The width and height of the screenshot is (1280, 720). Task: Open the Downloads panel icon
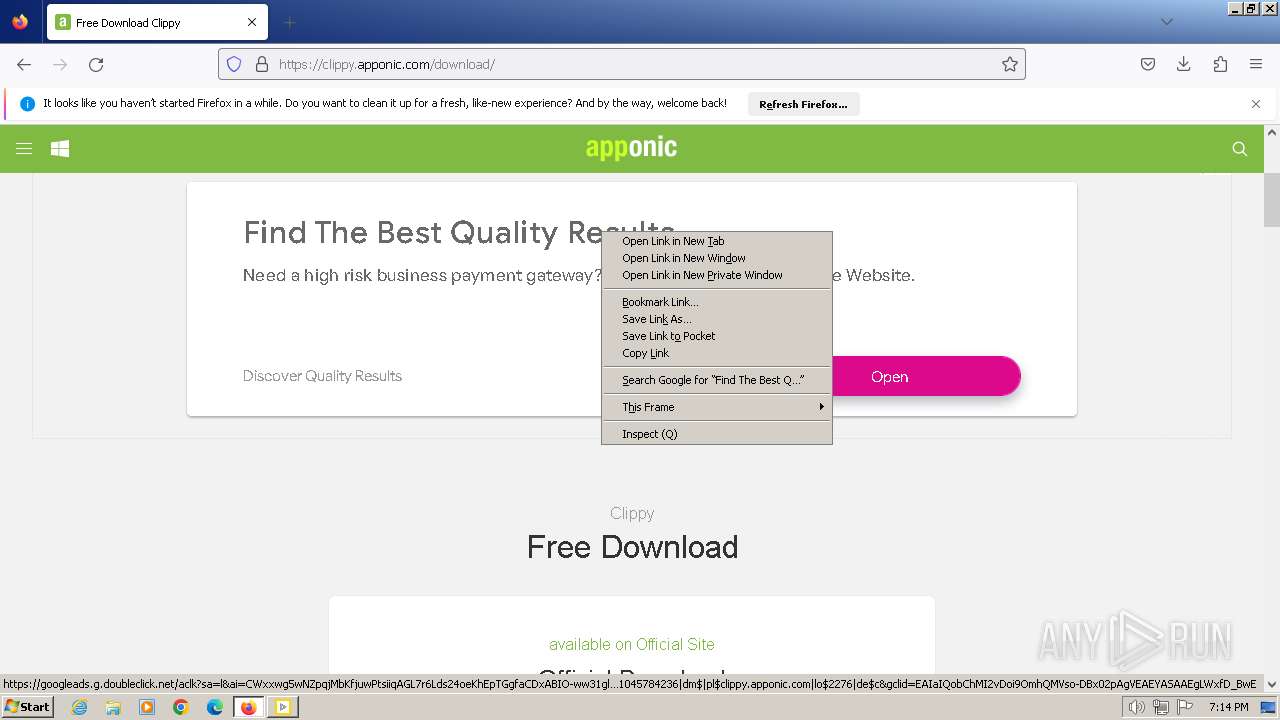[1184, 64]
